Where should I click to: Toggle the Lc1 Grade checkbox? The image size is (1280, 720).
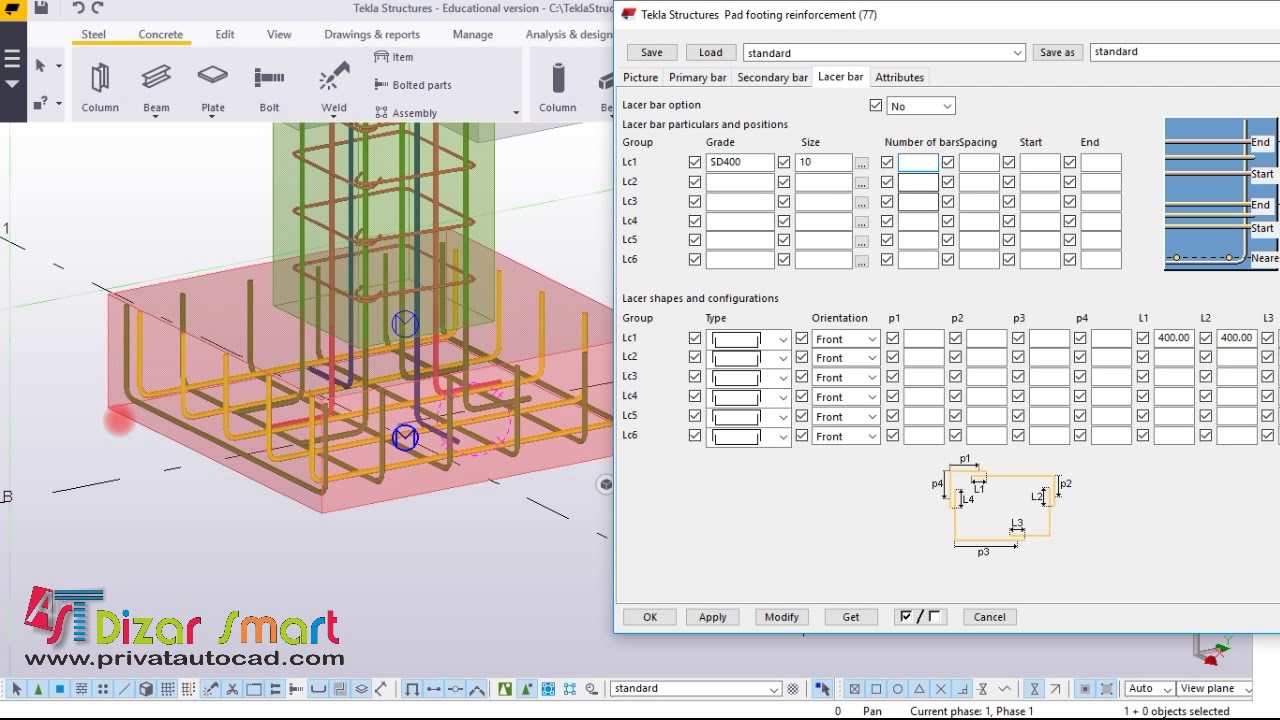(x=695, y=162)
